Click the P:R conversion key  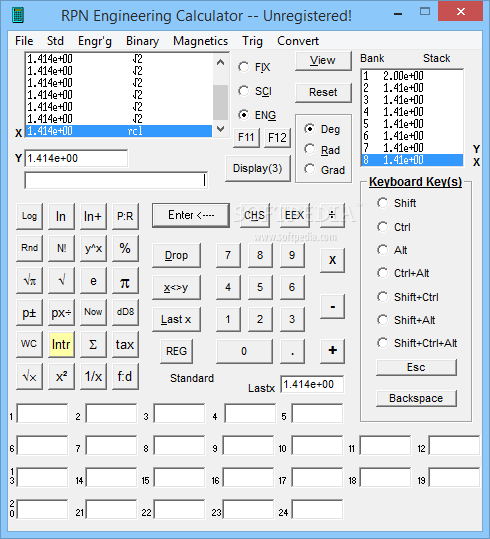tap(125, 216)
